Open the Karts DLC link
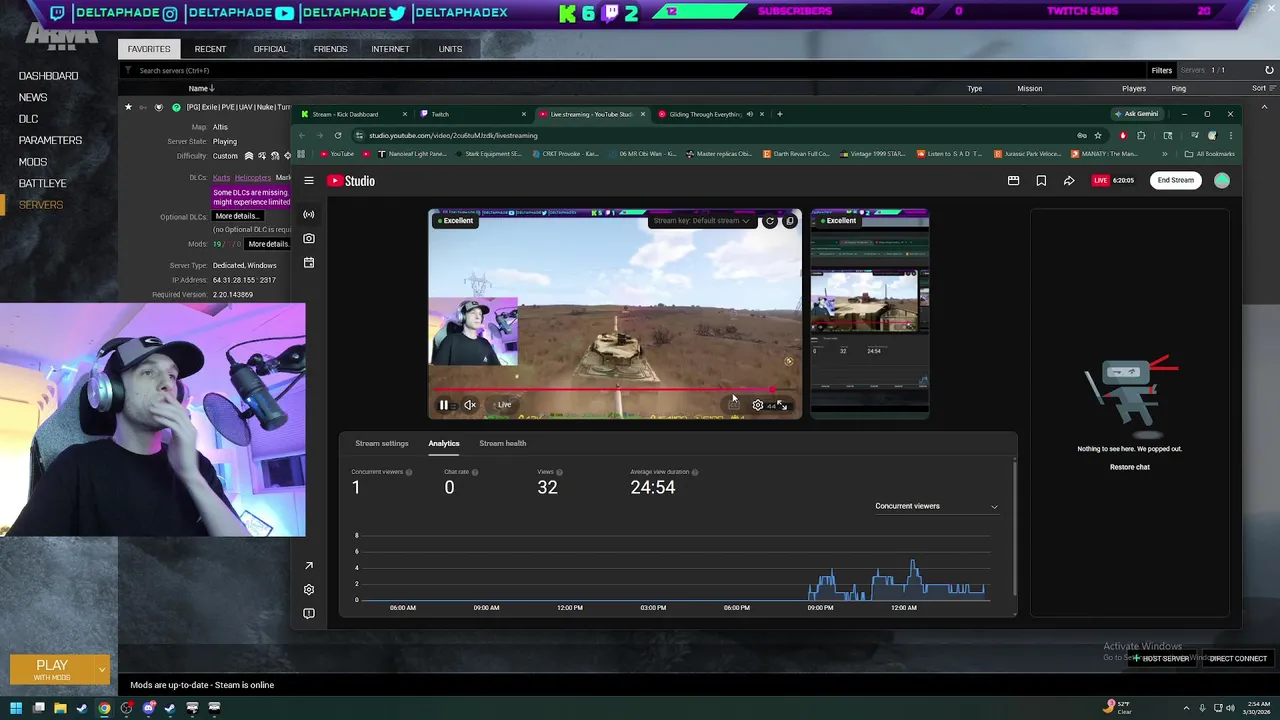 coord(221,178)
